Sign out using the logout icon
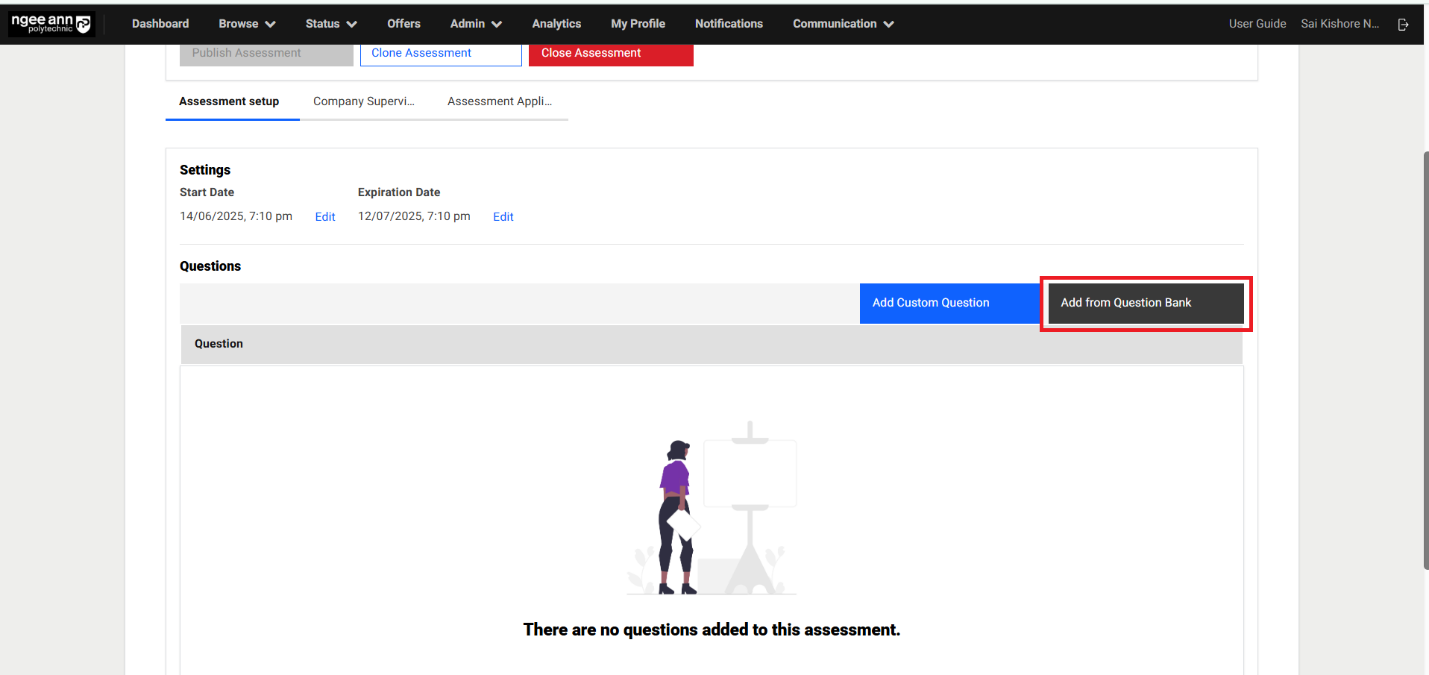 pos(1403,23)
